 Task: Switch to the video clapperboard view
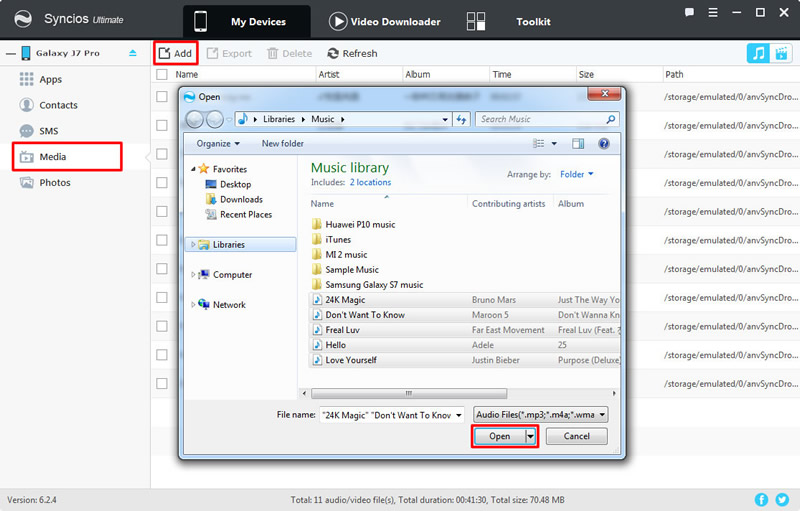[x=781, y=53]
